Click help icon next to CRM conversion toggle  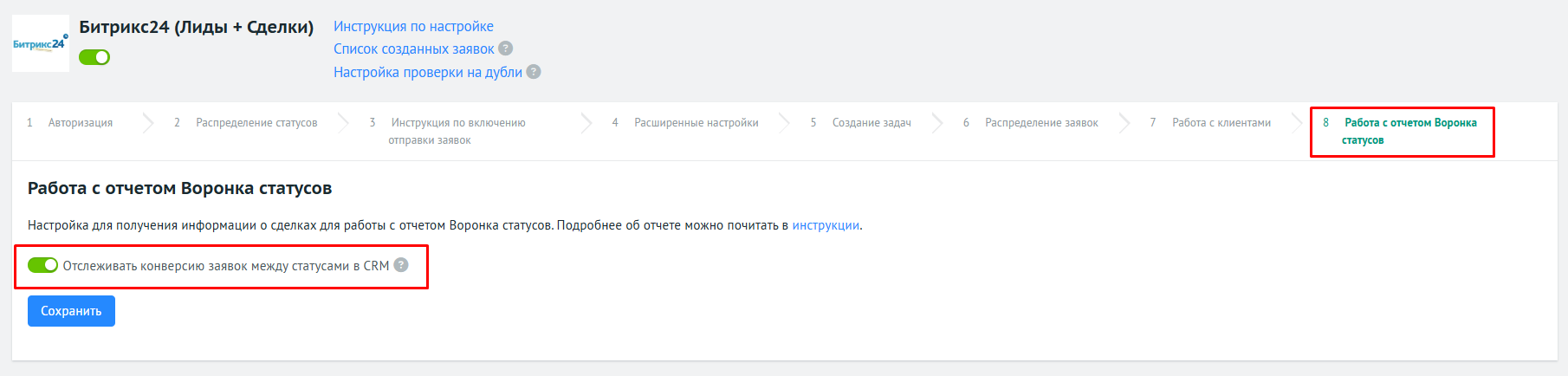[x=401, y=265]
